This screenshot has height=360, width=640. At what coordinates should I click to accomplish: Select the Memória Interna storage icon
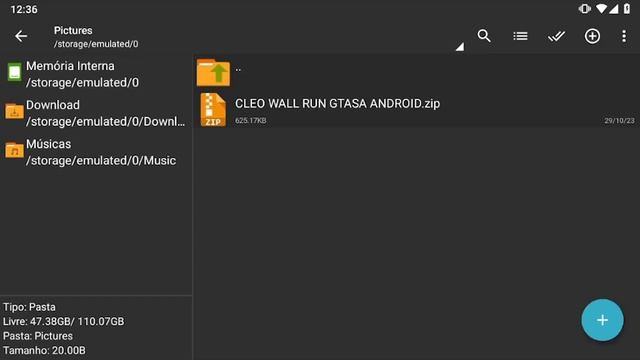pyautogui.click(x=14, y=72)
